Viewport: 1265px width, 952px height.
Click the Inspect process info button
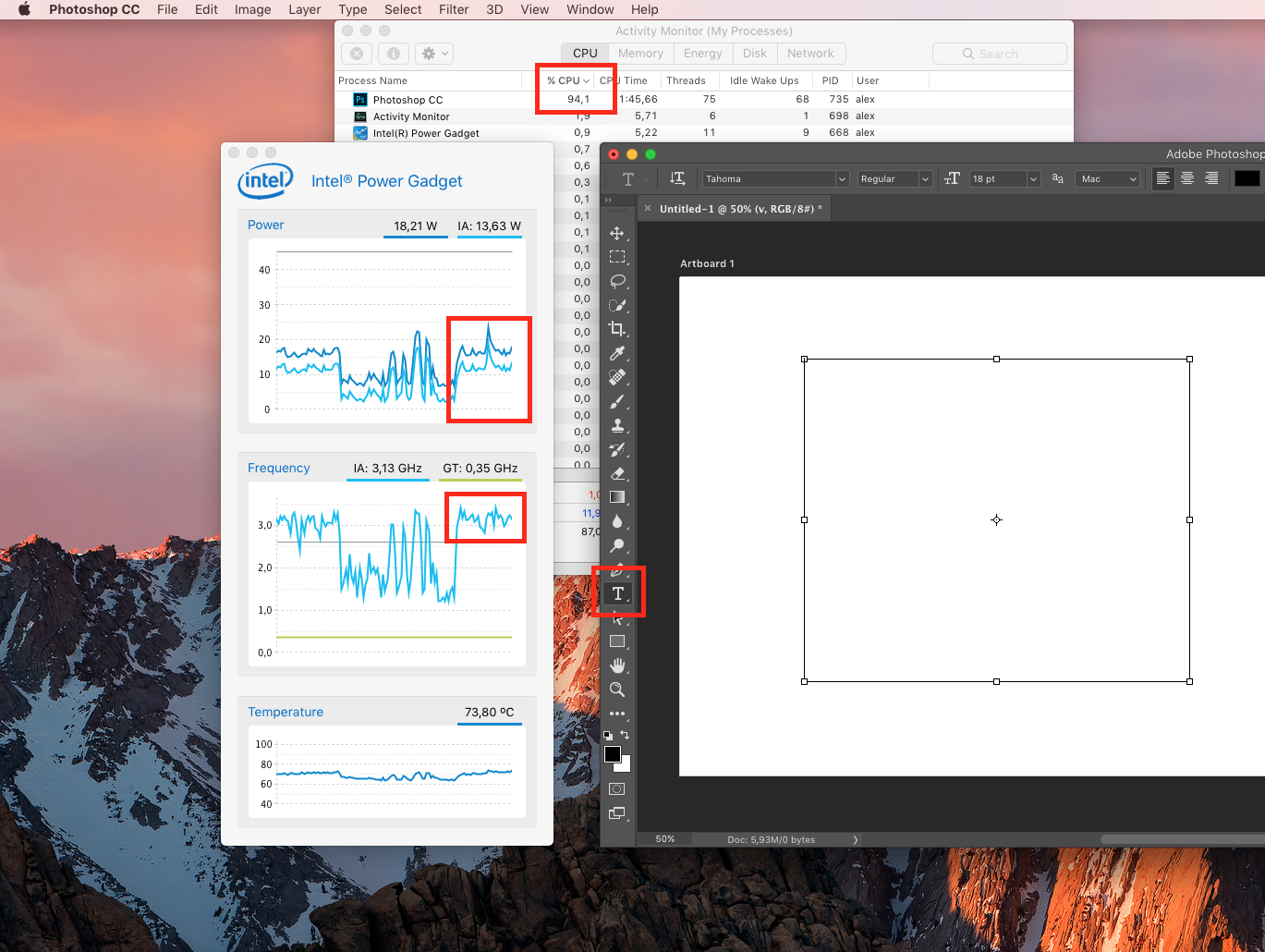point(393,54)
